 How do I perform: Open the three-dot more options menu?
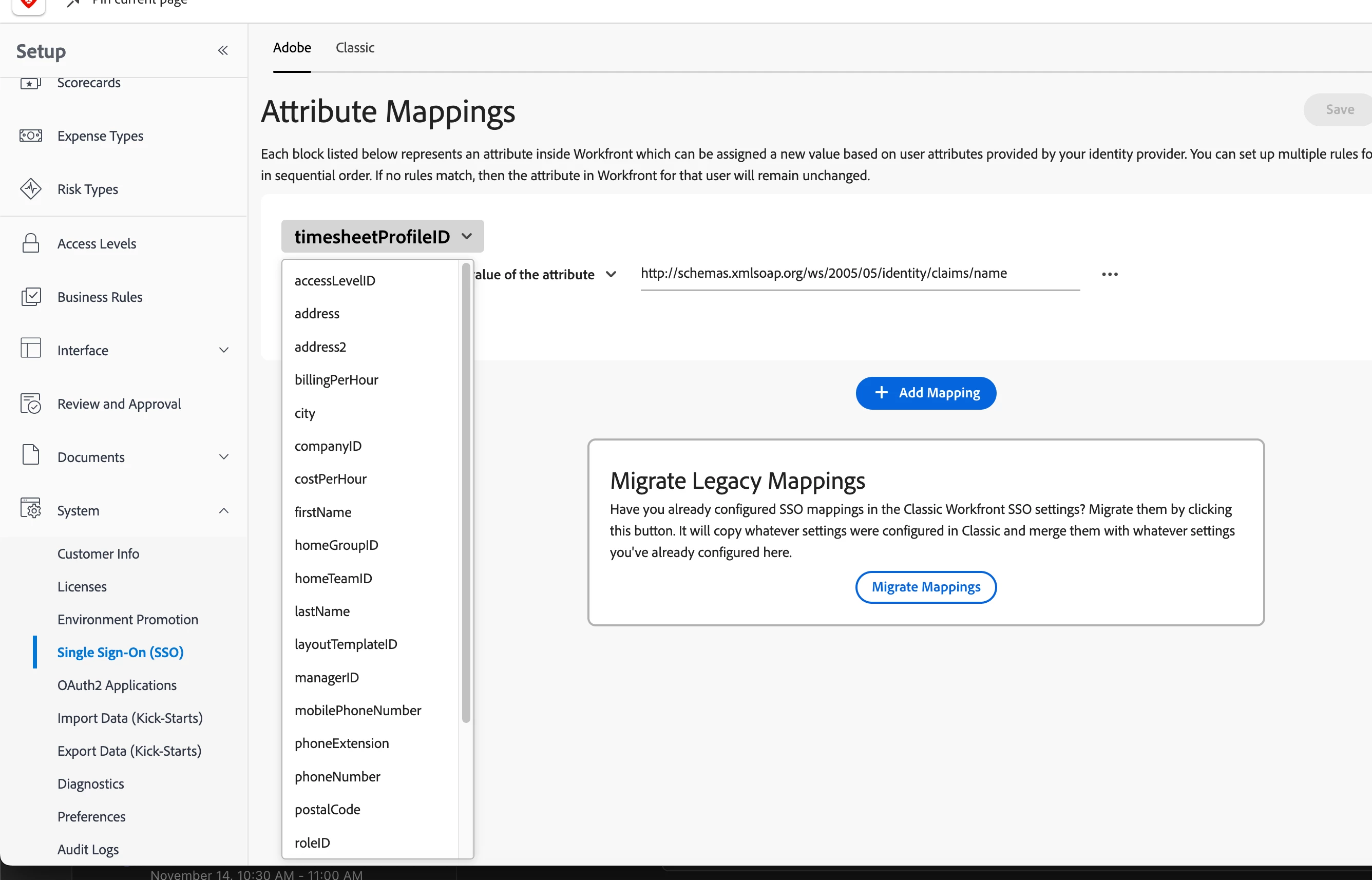click(x=1109, y=274)
